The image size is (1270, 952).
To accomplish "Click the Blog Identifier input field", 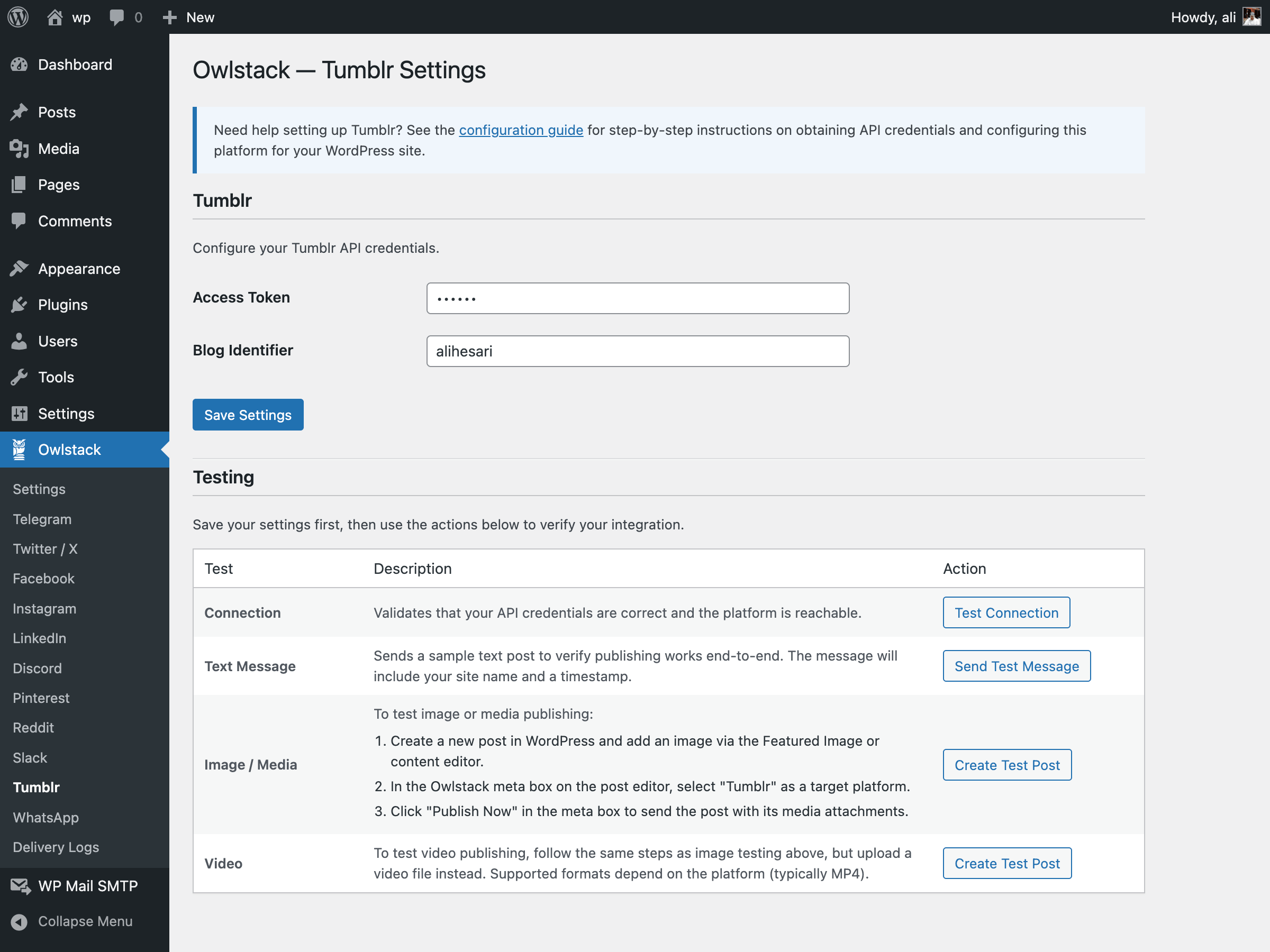I will tap(637, 351).
